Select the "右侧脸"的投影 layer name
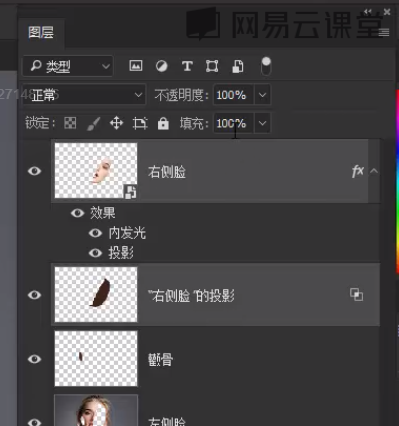Screen dimensions: 399x426 191,296
